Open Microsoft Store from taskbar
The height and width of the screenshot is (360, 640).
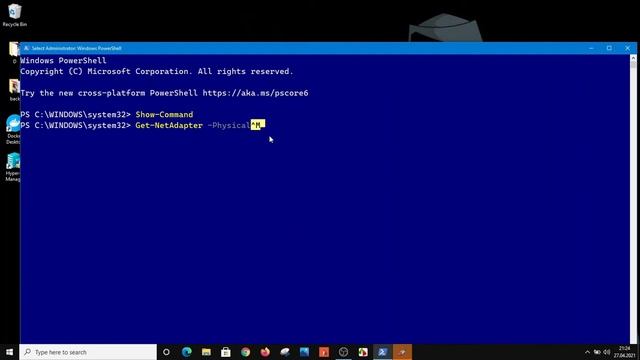(x=226, y=352)
